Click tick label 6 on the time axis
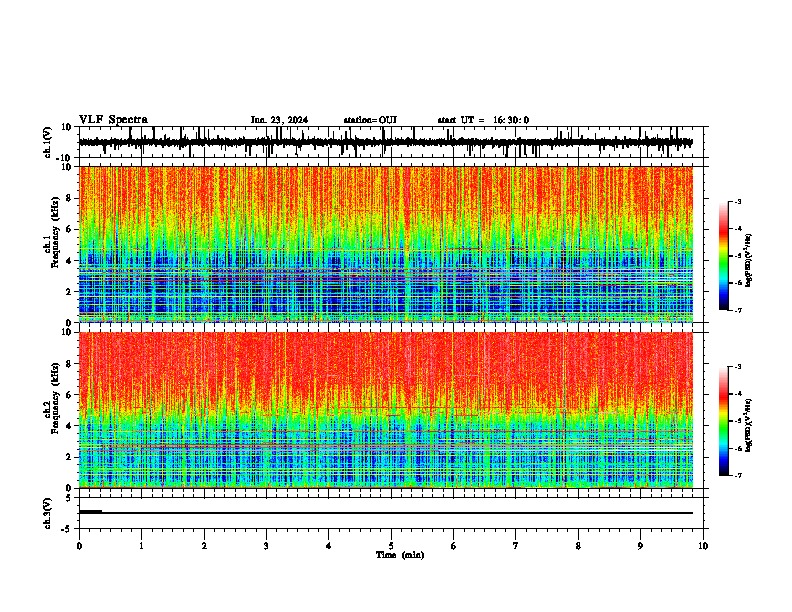The height and width of the screenshot is (612, 792). [454, 546]
